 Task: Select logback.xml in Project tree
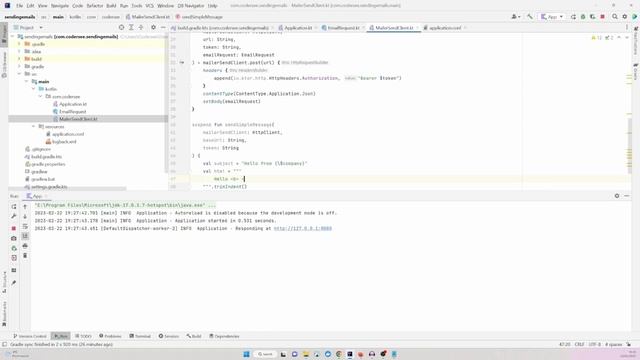pos(64,142)
